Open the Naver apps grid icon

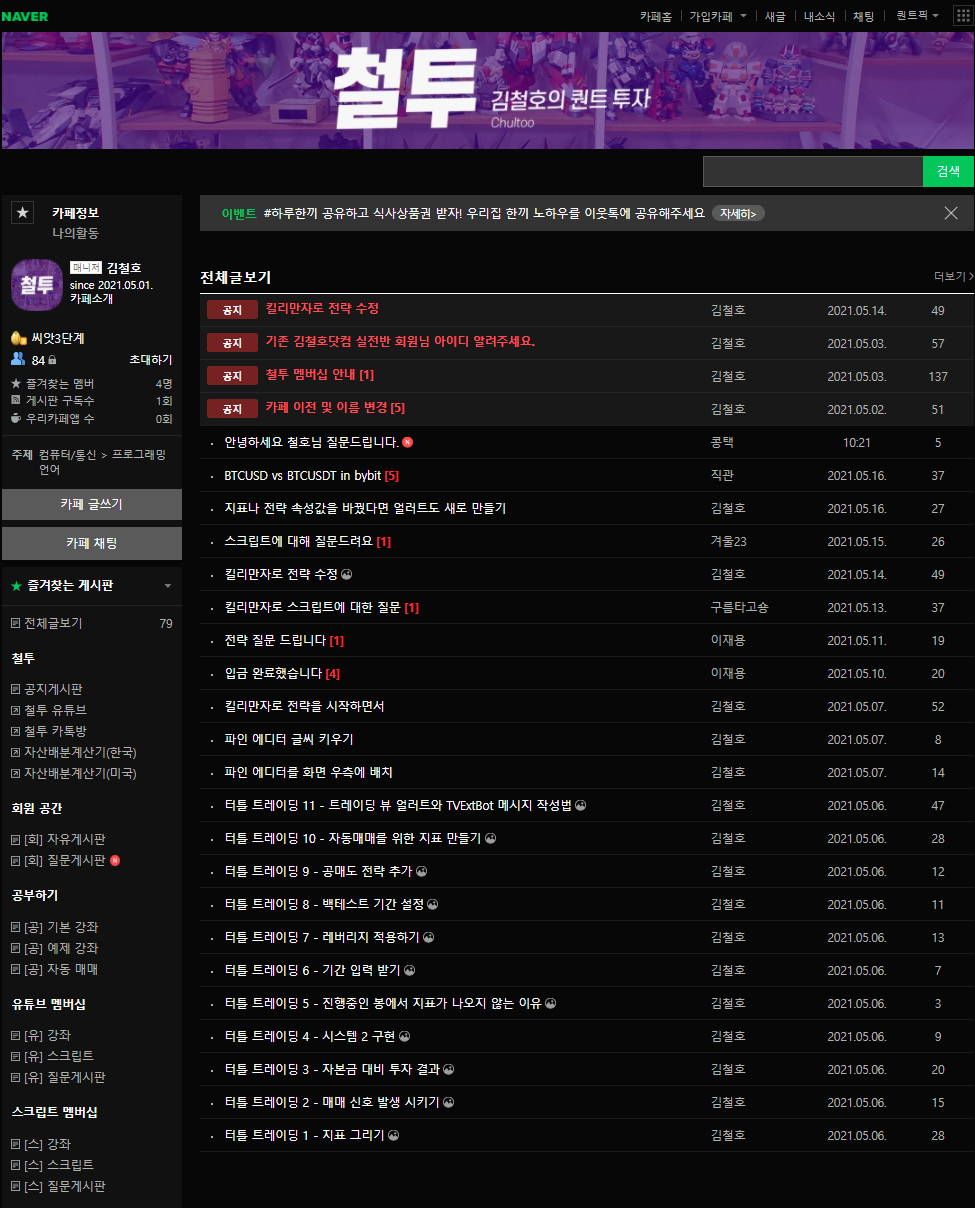(x=962, y=16)
